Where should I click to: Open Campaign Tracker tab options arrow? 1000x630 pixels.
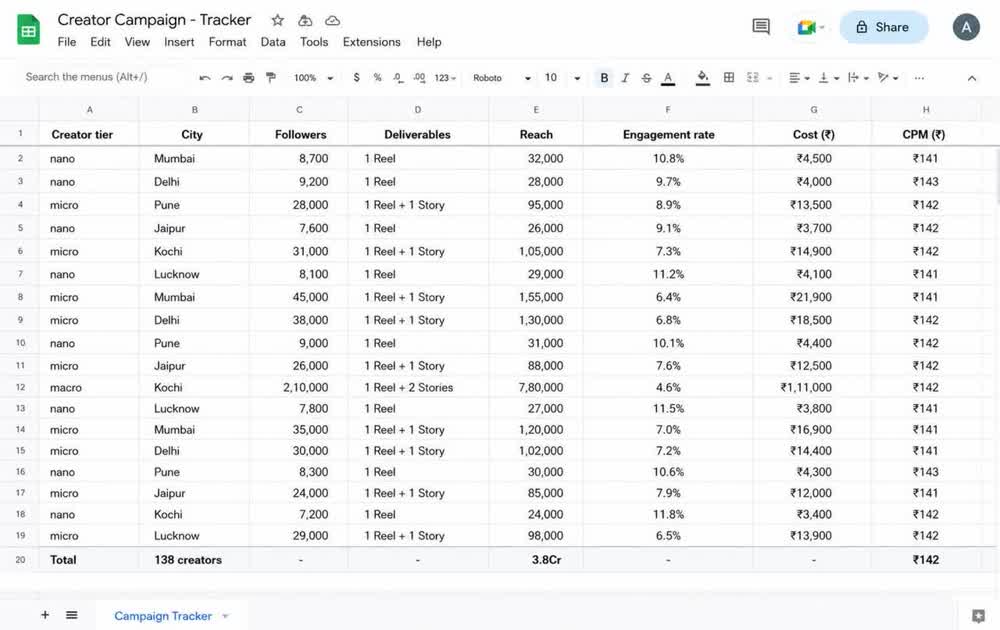225,616
